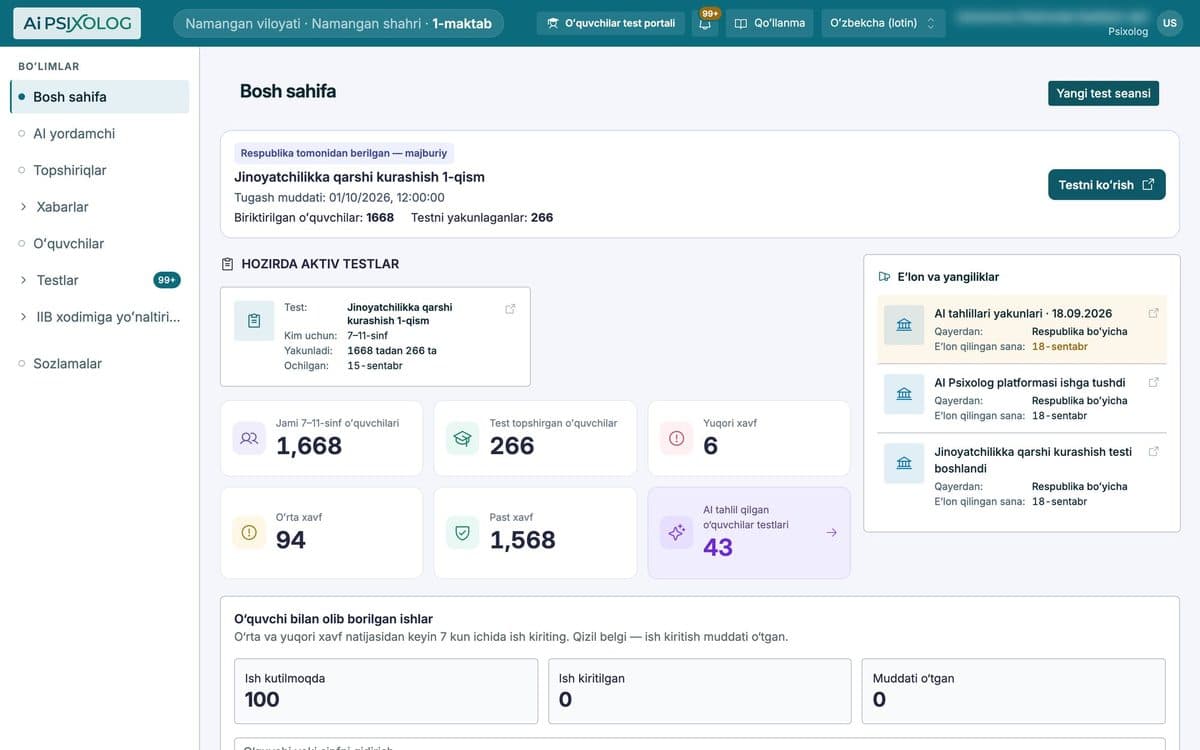This screenshot has width=1200, height=750.
Task: Click the 43 AI analyzed tests value
Action: click(718, 547)
